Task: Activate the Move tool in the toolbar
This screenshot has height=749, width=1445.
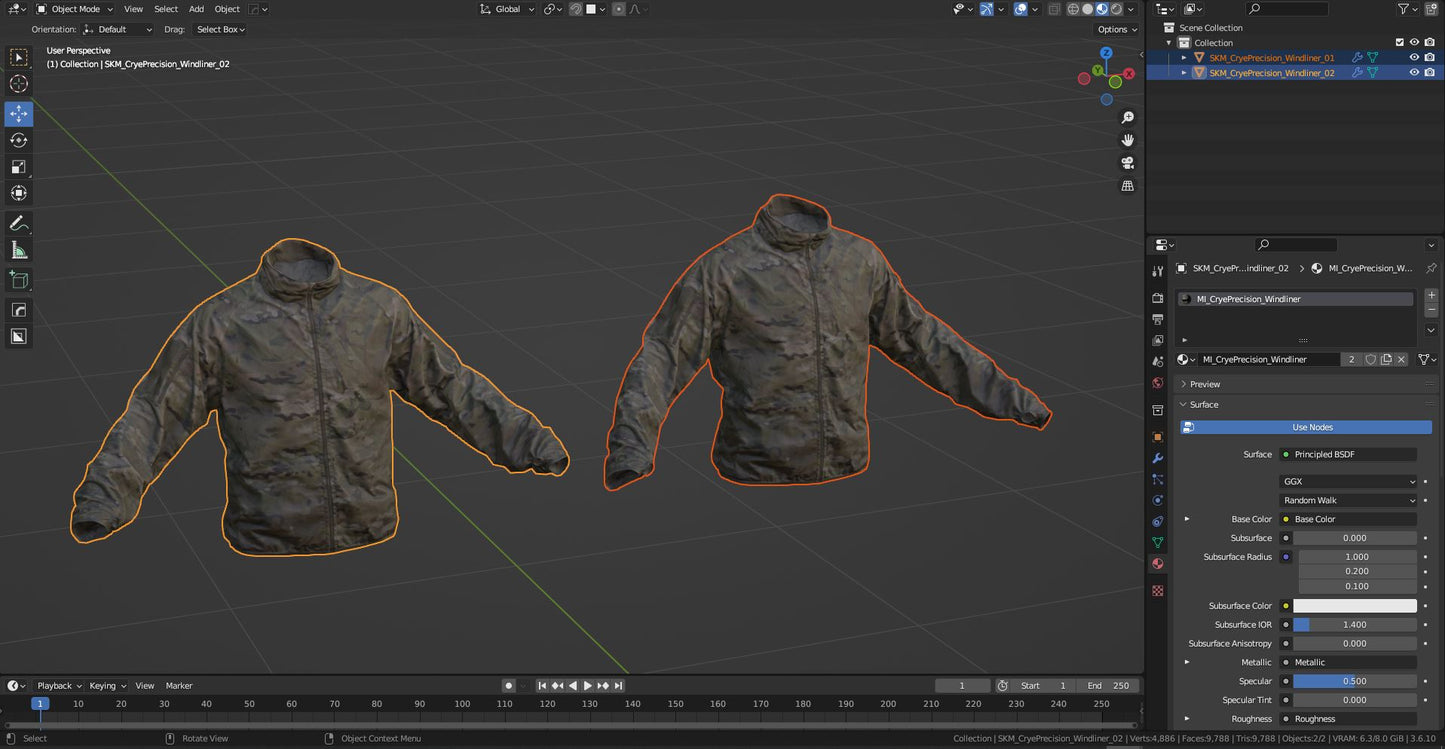Action: [18, 113]
